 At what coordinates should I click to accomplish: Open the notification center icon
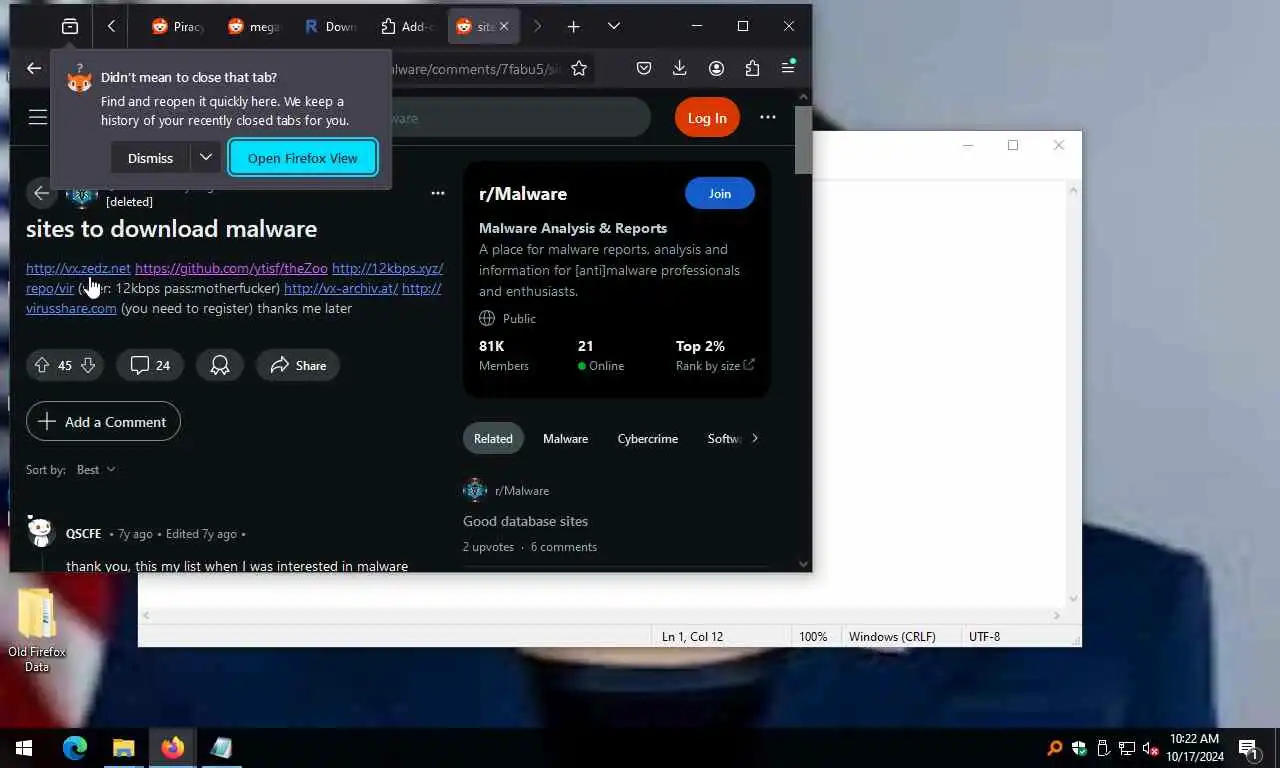1248,748
